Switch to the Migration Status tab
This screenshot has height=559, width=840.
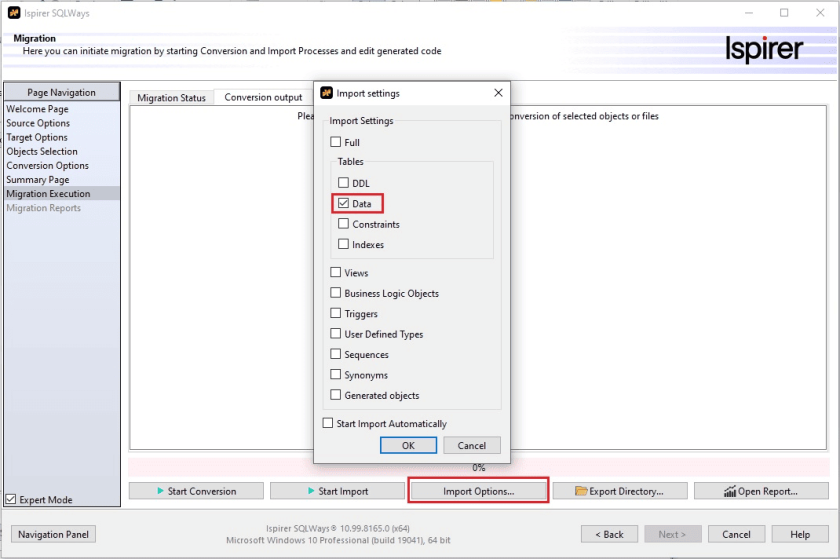coord(171,98)
